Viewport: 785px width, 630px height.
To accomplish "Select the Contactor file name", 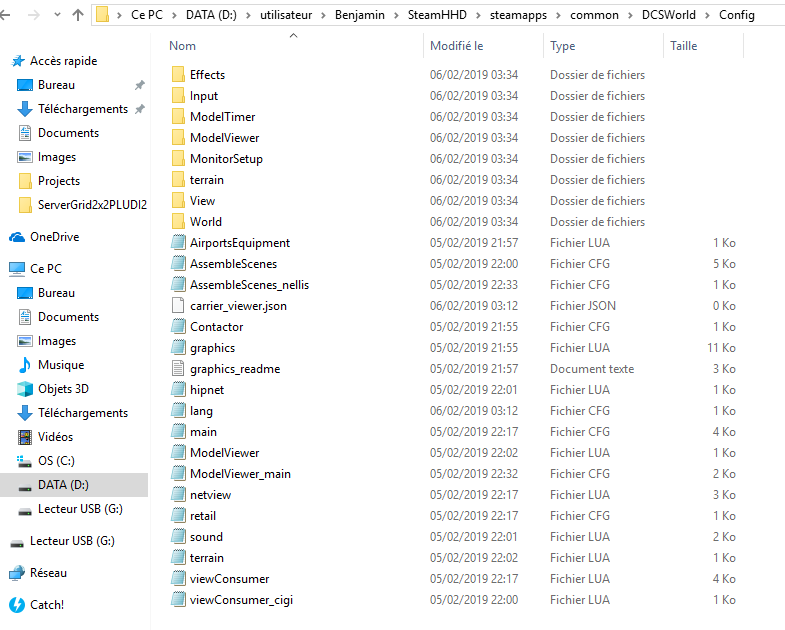I will [x=216, y=327].
